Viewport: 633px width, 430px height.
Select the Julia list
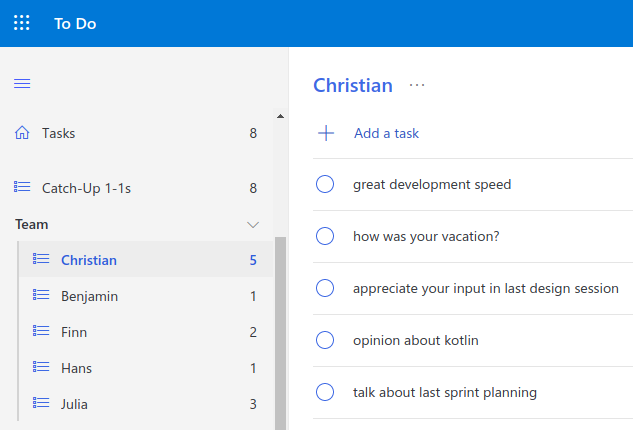coord(146,403)
